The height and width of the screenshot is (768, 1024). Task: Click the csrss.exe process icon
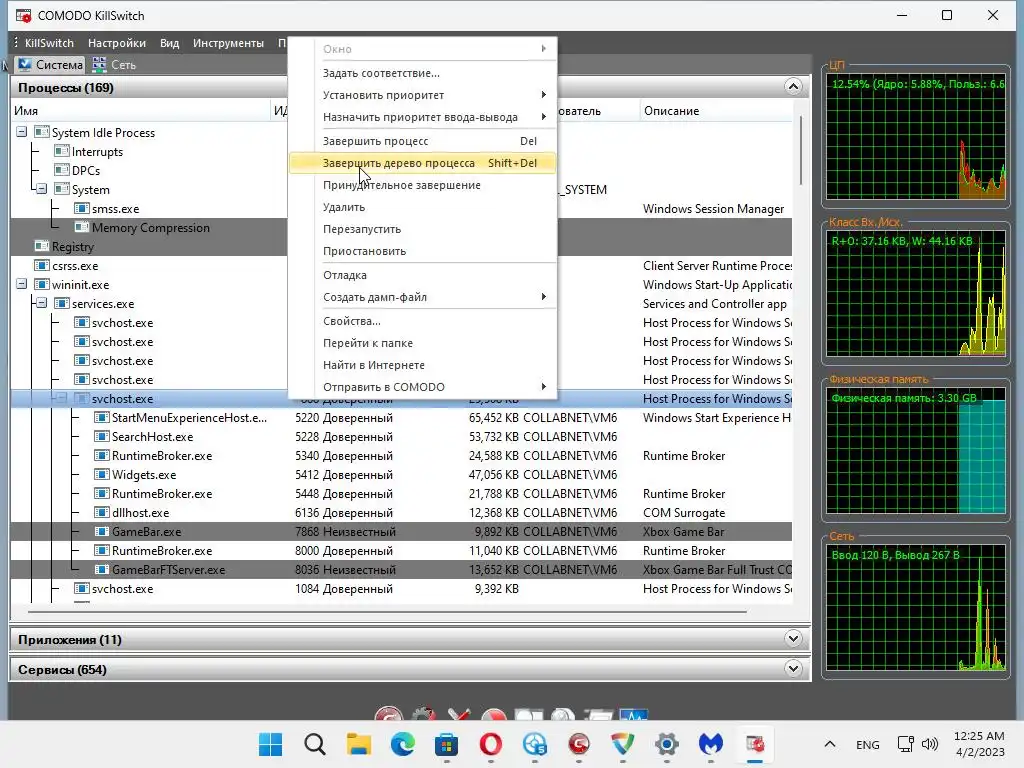click(x=42, y=266)
